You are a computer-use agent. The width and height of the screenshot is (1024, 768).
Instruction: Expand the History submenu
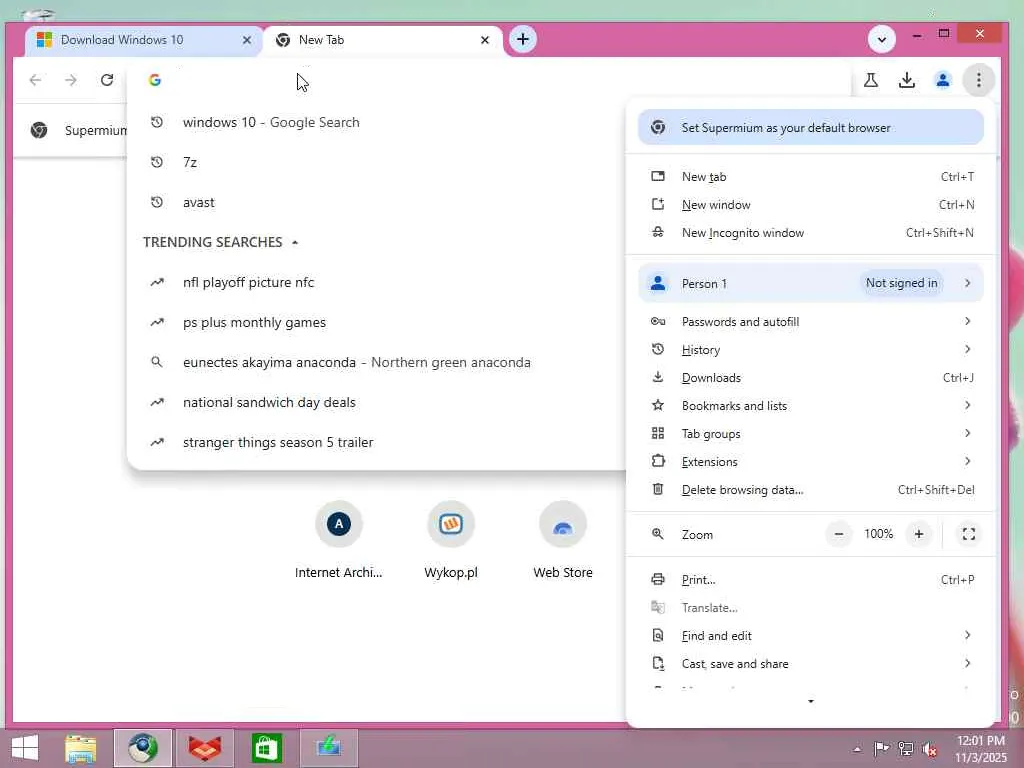point(810,349)
